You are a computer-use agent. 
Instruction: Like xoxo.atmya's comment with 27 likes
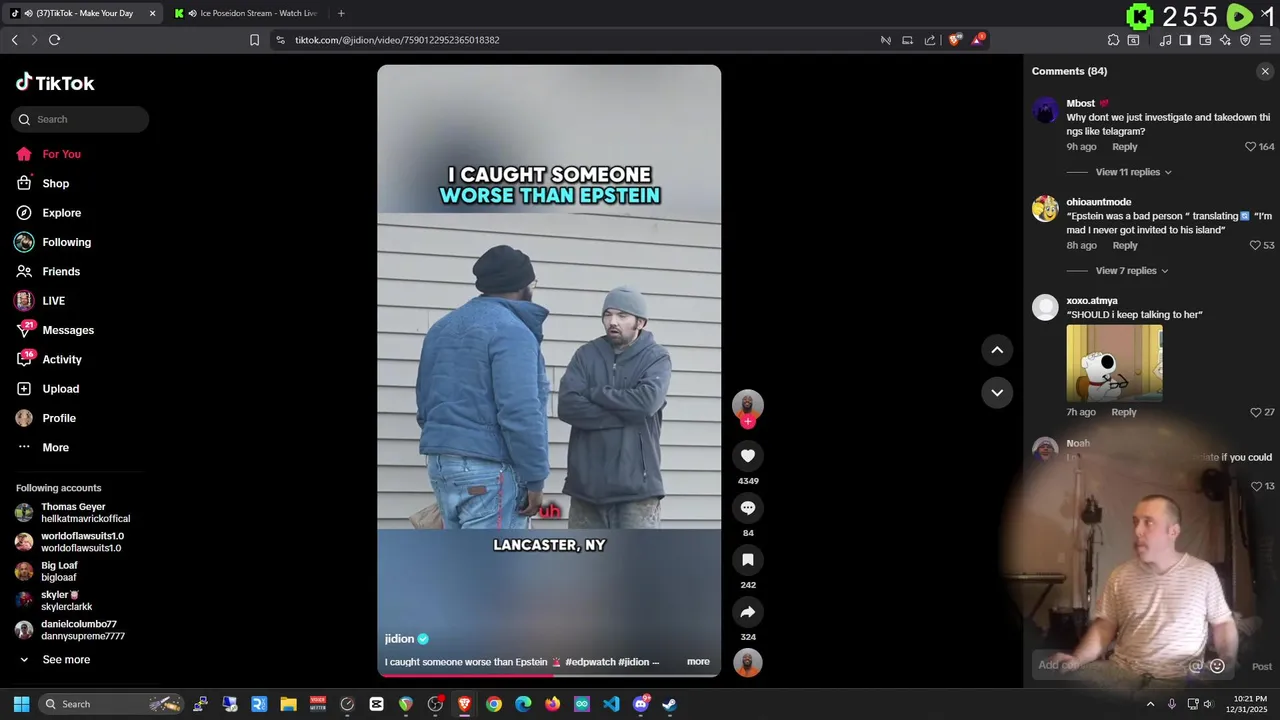click(1255, 412)
